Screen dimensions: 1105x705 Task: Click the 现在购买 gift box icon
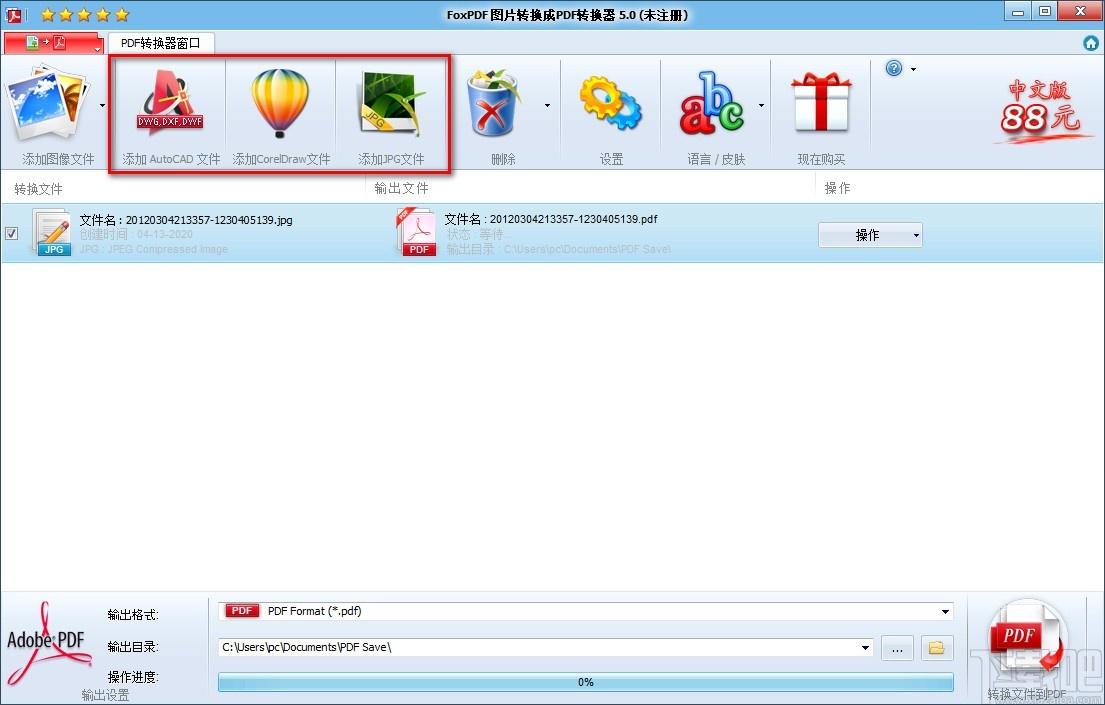[x=821, y=103]
